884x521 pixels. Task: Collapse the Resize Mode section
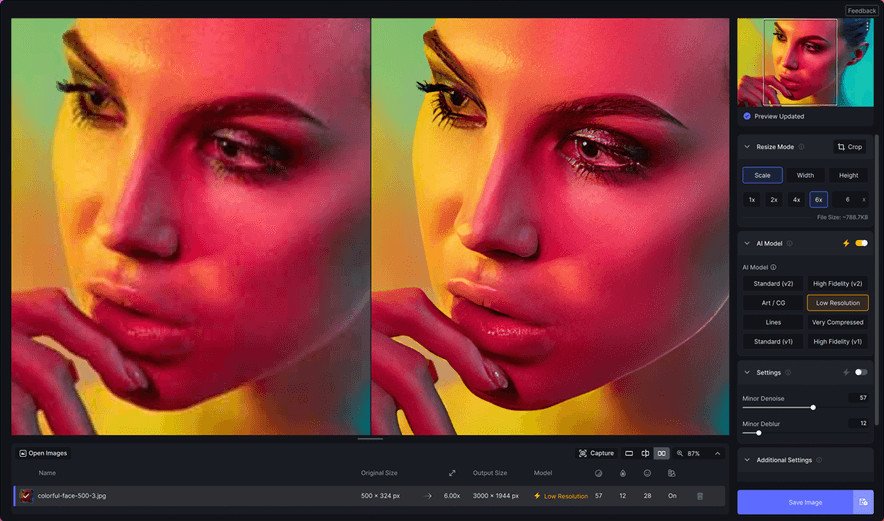(x=747, y=147)
